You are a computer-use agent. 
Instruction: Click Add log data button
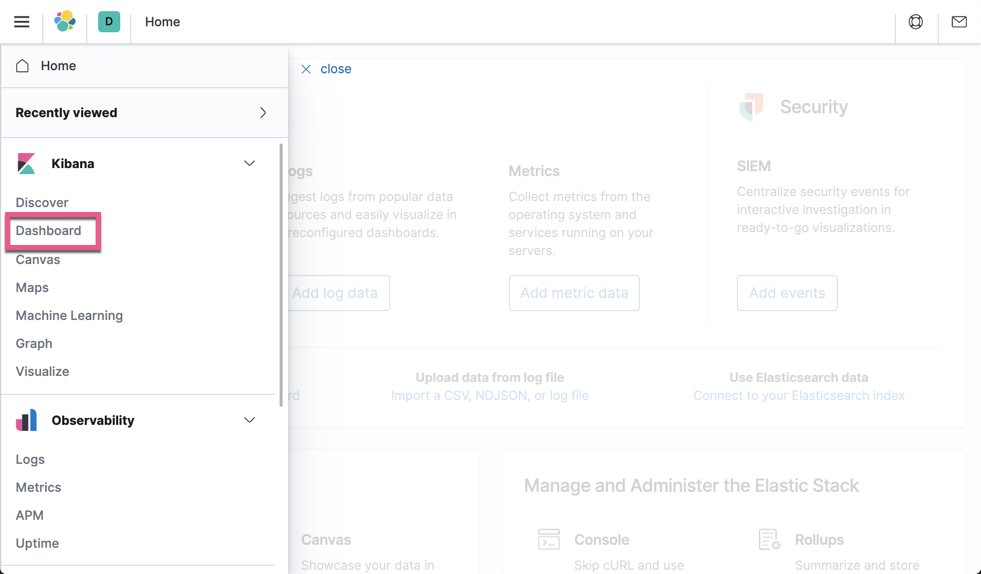tap(338, 293)
